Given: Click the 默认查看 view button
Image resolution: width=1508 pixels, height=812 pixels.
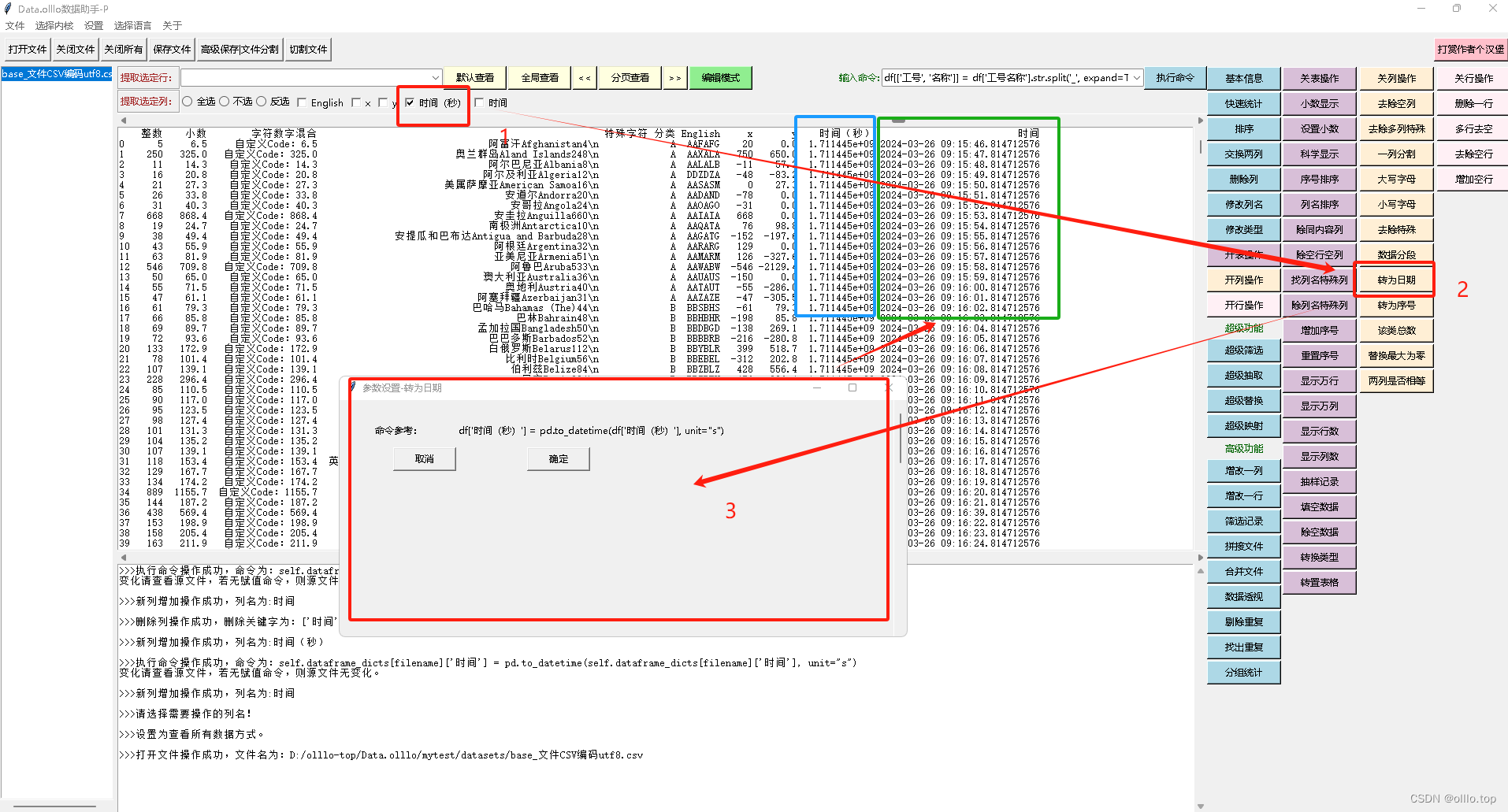Looking at the screenshot, I should tap(475, 77).
